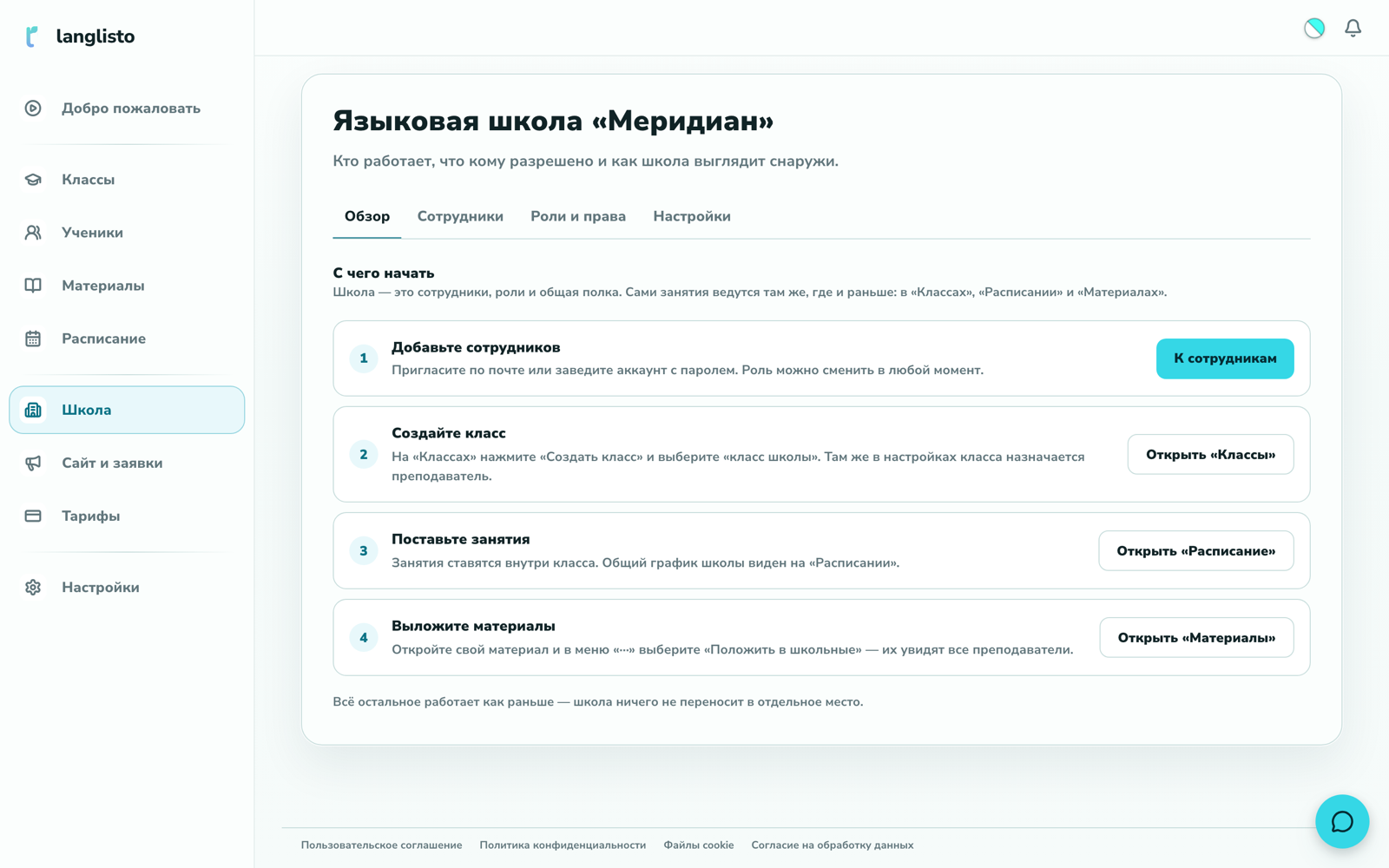1389x868 pixels.
Task: Select the Настройки tab of the school
Action: coord(692,216)
